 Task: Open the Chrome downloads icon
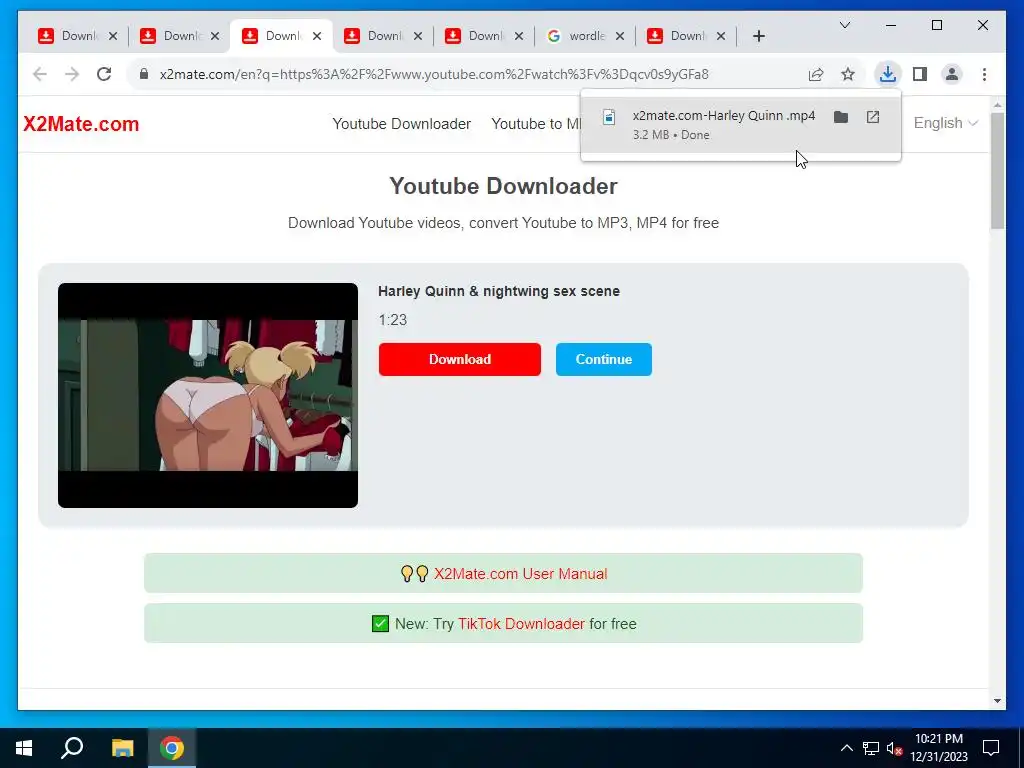pyautogui.click(x=888, y=74)
